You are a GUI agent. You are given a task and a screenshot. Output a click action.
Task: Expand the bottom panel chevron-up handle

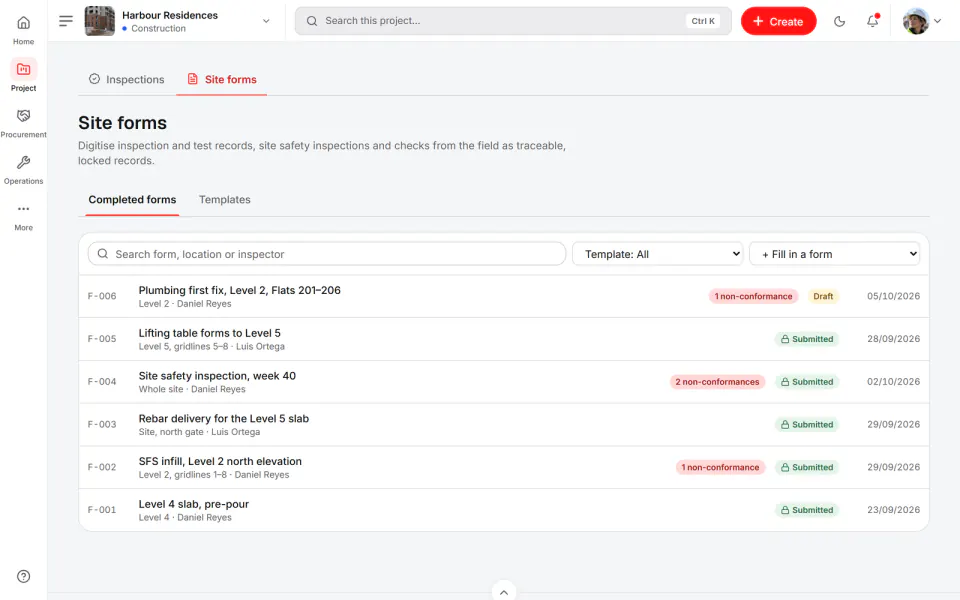point(504,592)
